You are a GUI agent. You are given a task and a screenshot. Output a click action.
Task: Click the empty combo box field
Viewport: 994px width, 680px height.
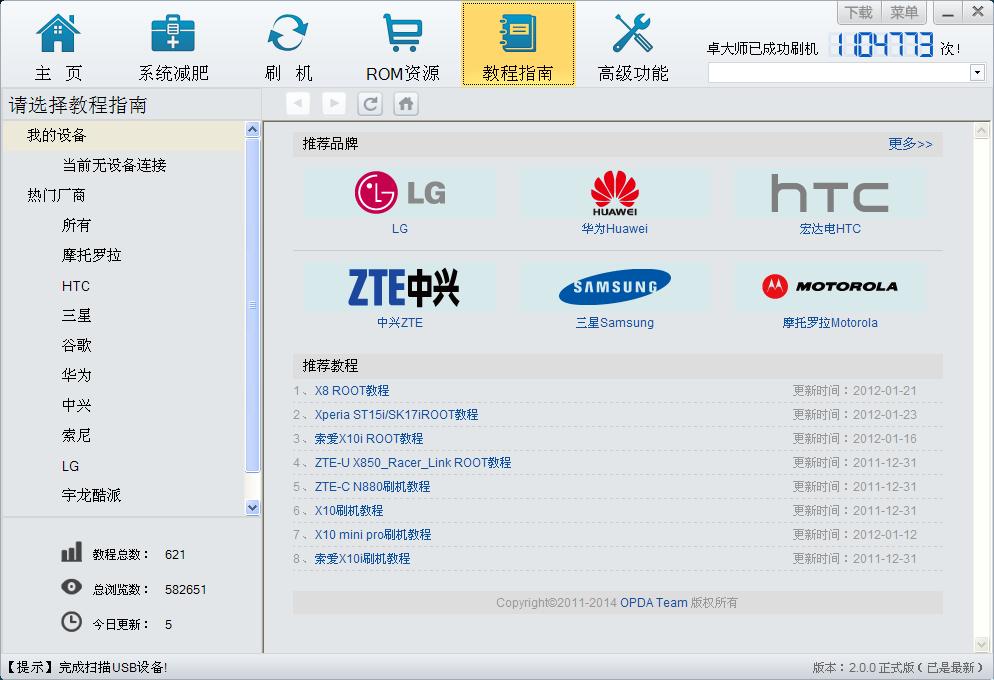coord(839,73)
